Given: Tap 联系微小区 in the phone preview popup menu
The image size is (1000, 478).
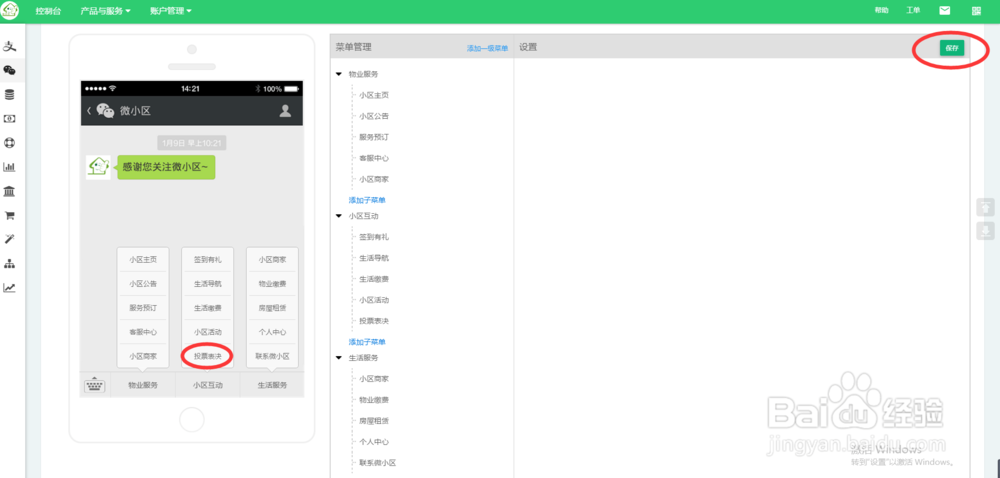Looking at the screenshot, I should coord(272,356).
